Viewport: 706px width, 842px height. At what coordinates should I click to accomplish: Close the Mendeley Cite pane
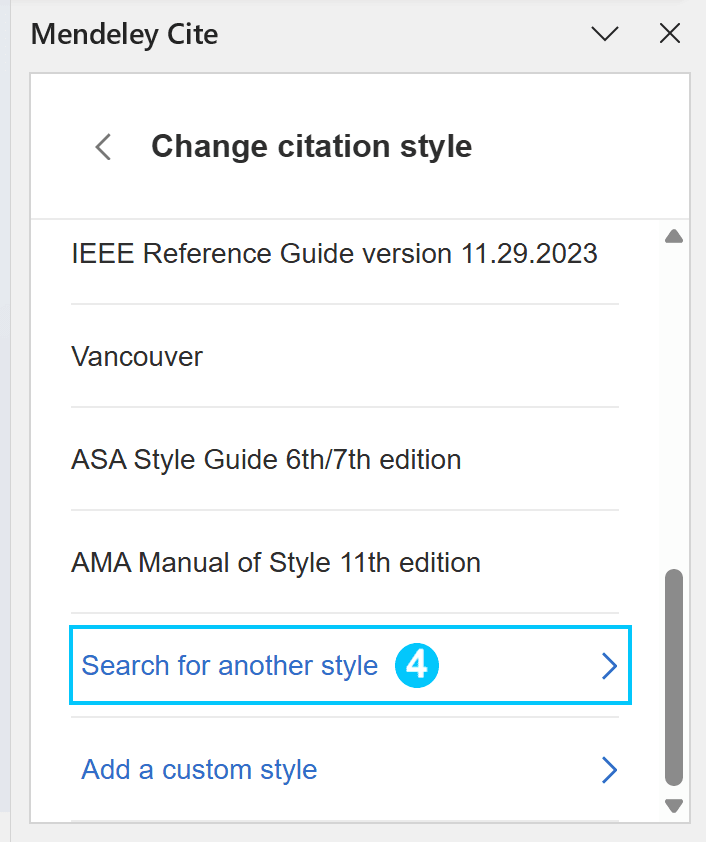tap(669, 34)
